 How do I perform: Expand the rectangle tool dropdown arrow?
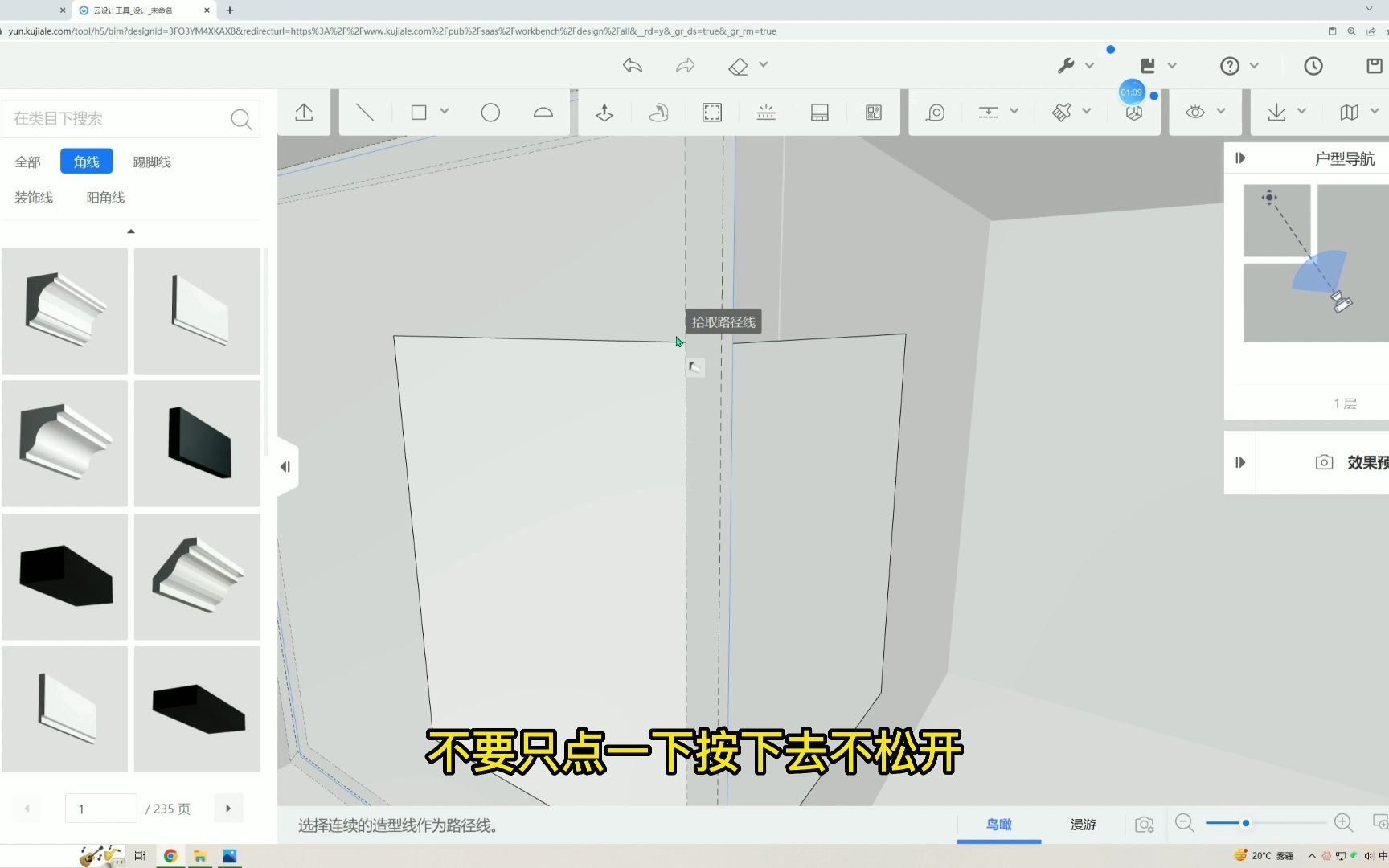tap(445, 112)
